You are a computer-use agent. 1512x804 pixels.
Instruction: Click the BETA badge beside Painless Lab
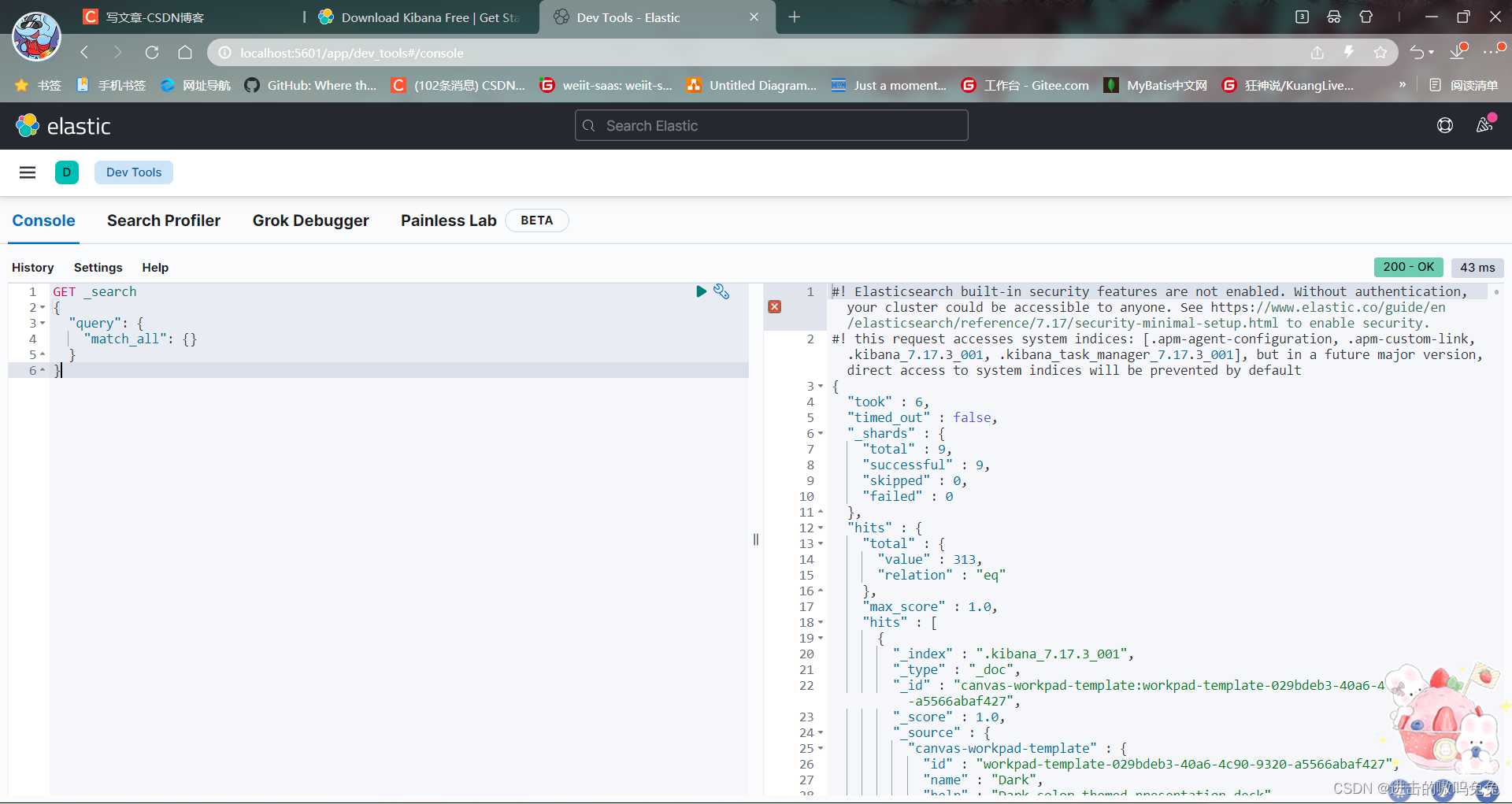tap(537, 220)
